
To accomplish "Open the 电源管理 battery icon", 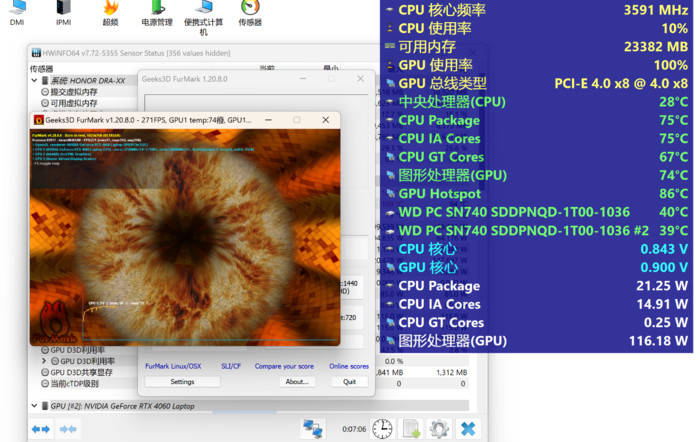I will point(157,13).
